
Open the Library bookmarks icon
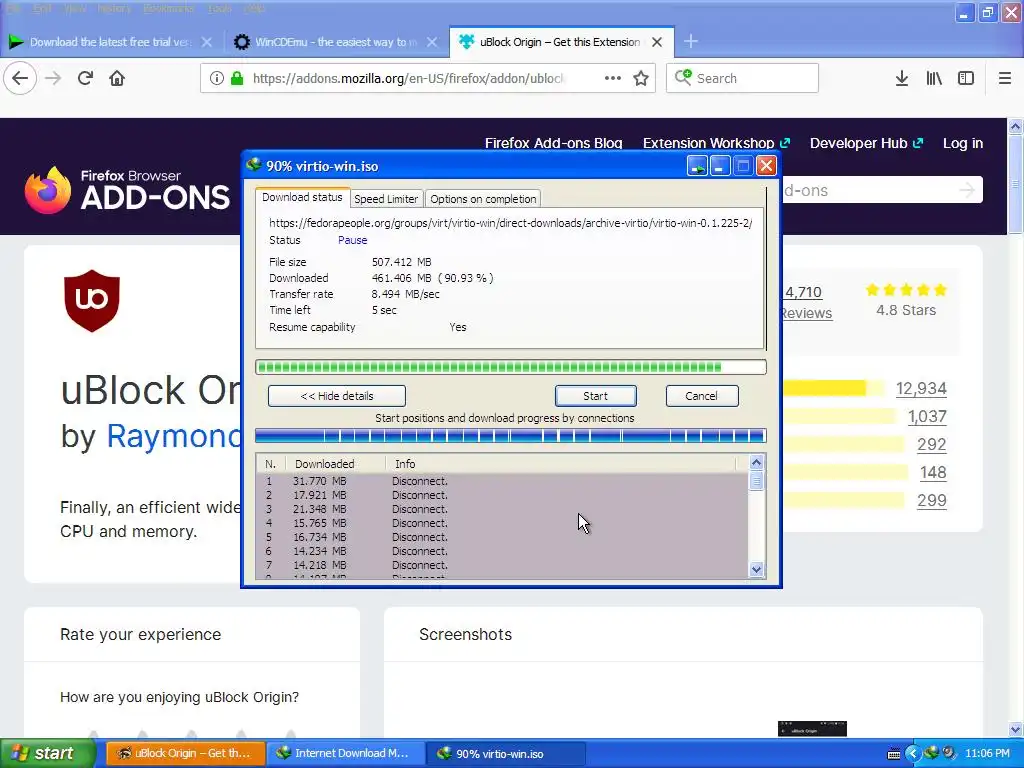pyautogui.click(x=934, y=78)
